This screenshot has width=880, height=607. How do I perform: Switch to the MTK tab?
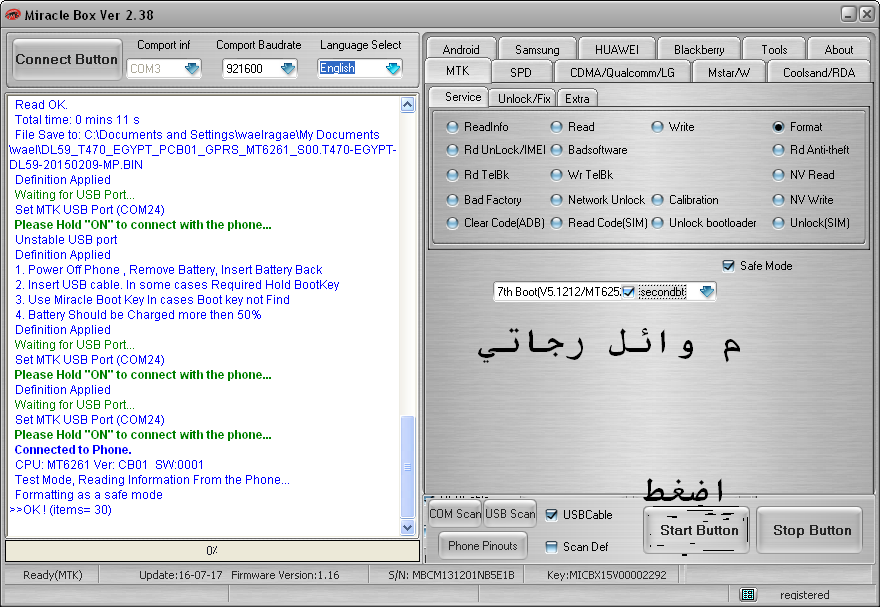458,71
